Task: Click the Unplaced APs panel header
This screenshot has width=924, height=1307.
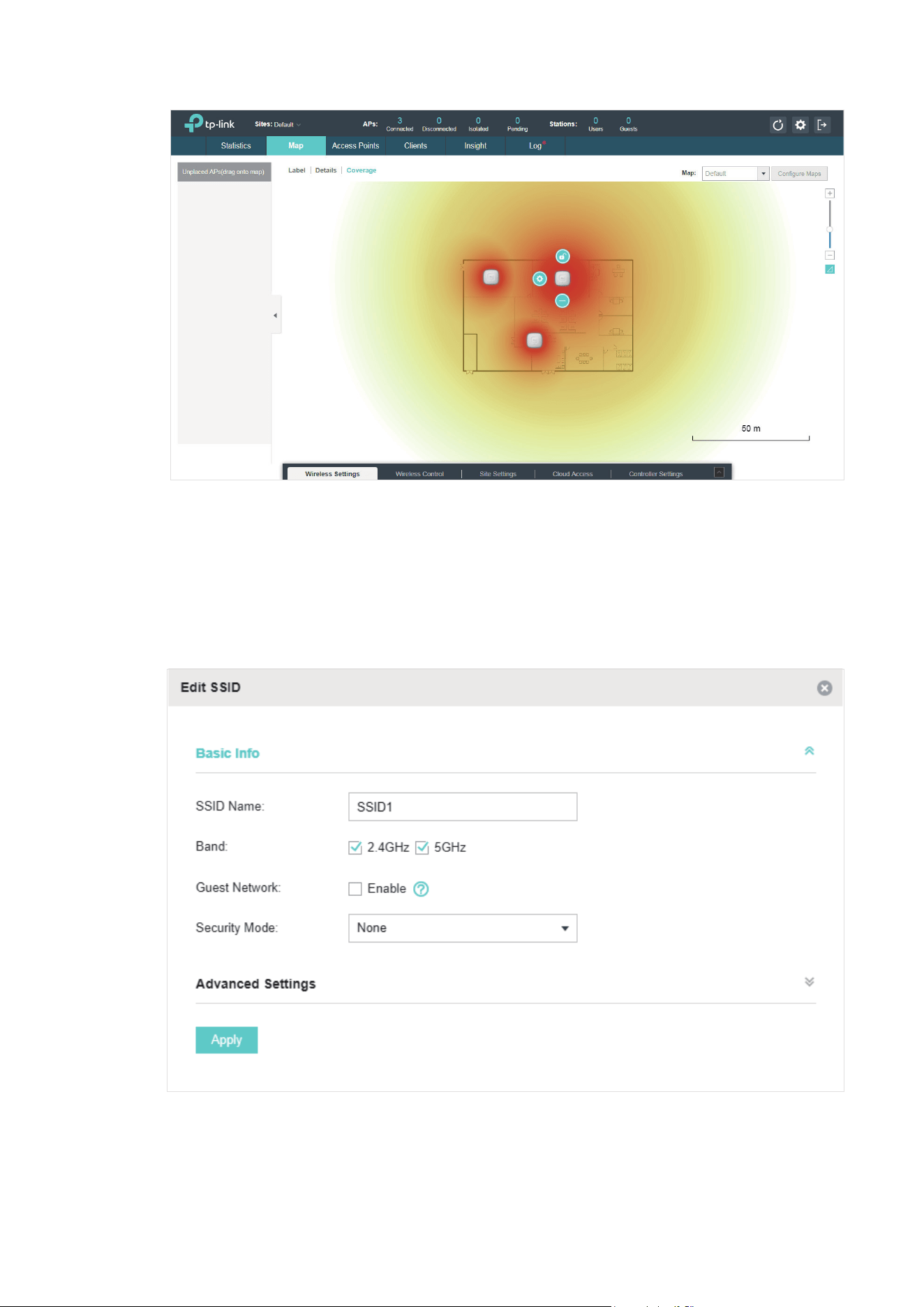Action: click(224, 172)
